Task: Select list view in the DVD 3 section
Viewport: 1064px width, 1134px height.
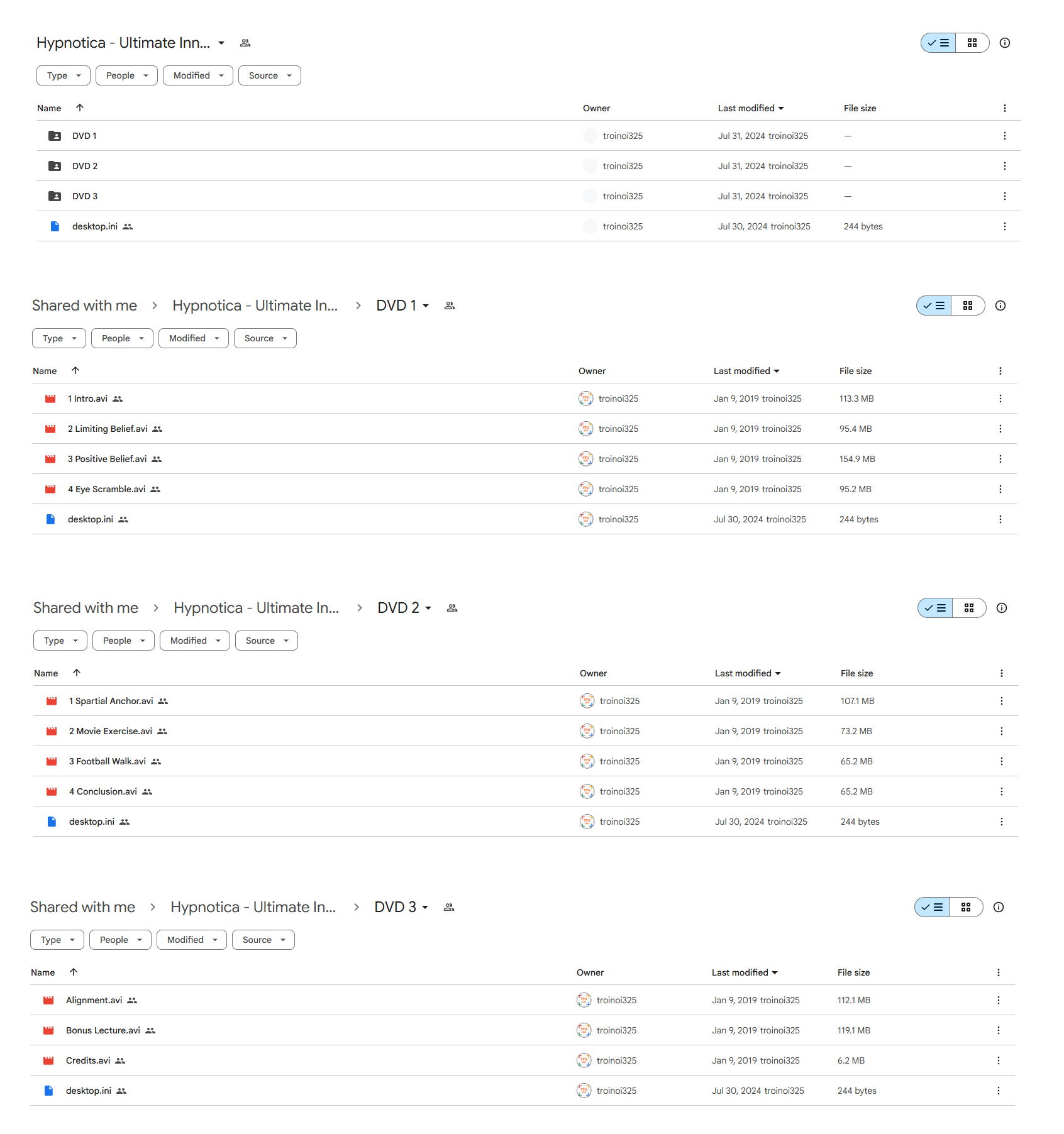Action: click(x=932, y=907)
